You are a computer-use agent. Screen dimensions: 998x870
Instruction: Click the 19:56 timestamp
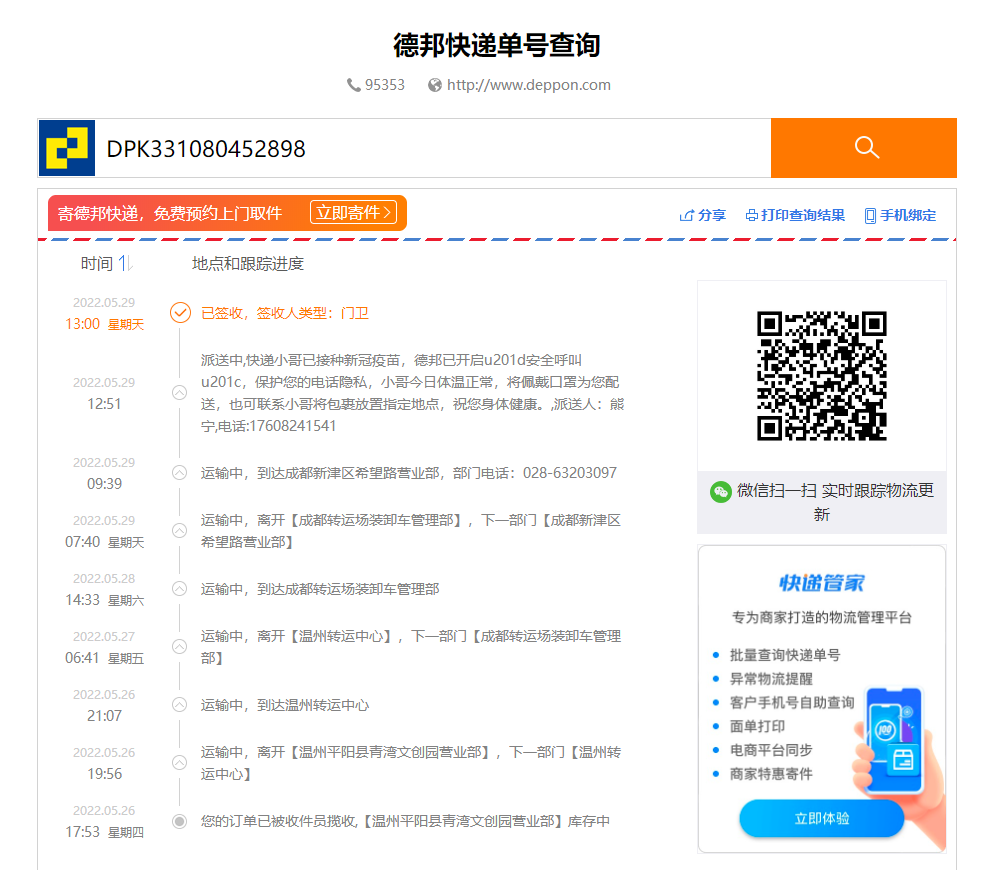click(x=104, y=774)
